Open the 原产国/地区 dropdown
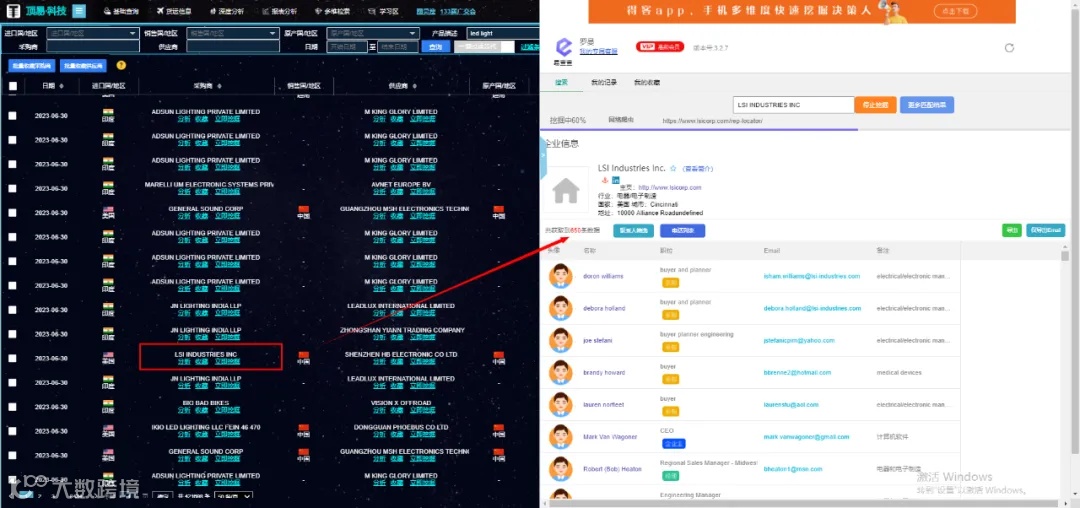Screen dimensions: 1080x508 click(373, 33)
